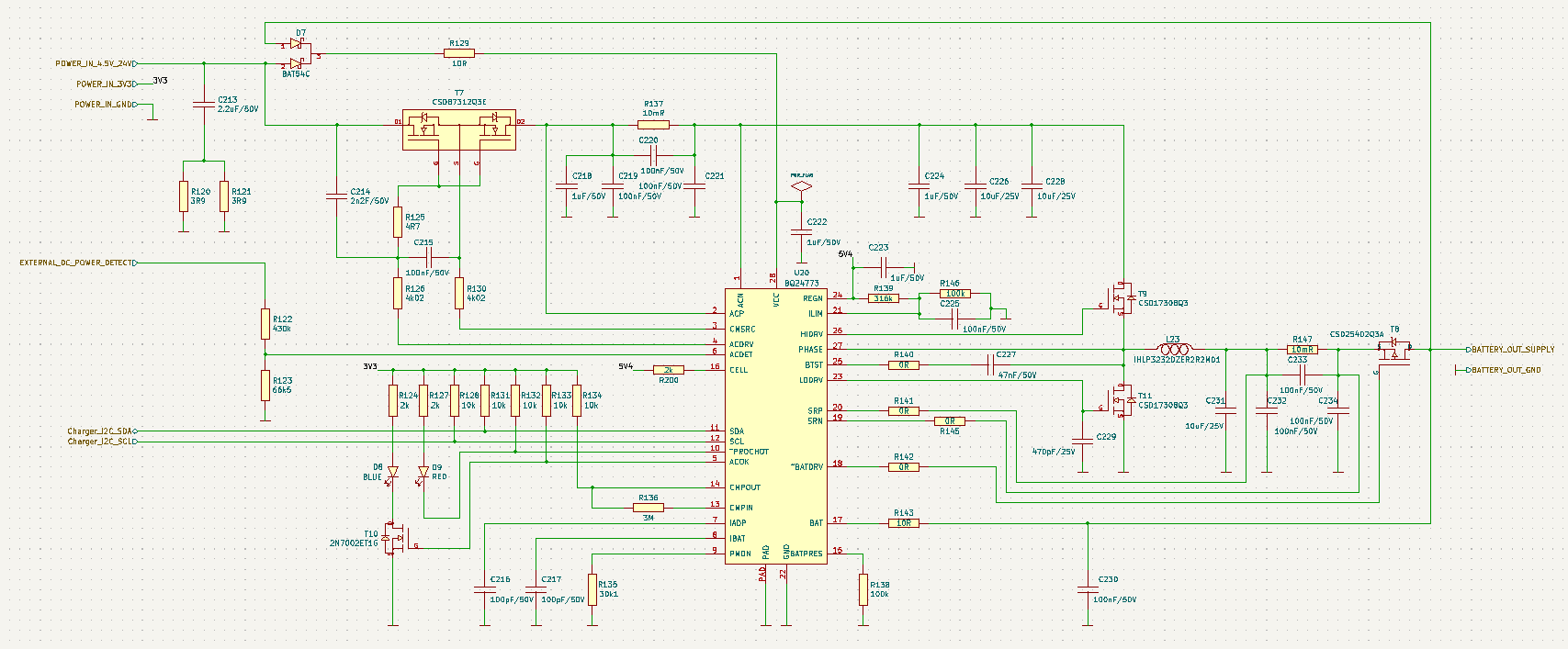Select resistor R135 30k1 symbol
The height and width of the screenshot is (649, 1568).
(592, 589)
